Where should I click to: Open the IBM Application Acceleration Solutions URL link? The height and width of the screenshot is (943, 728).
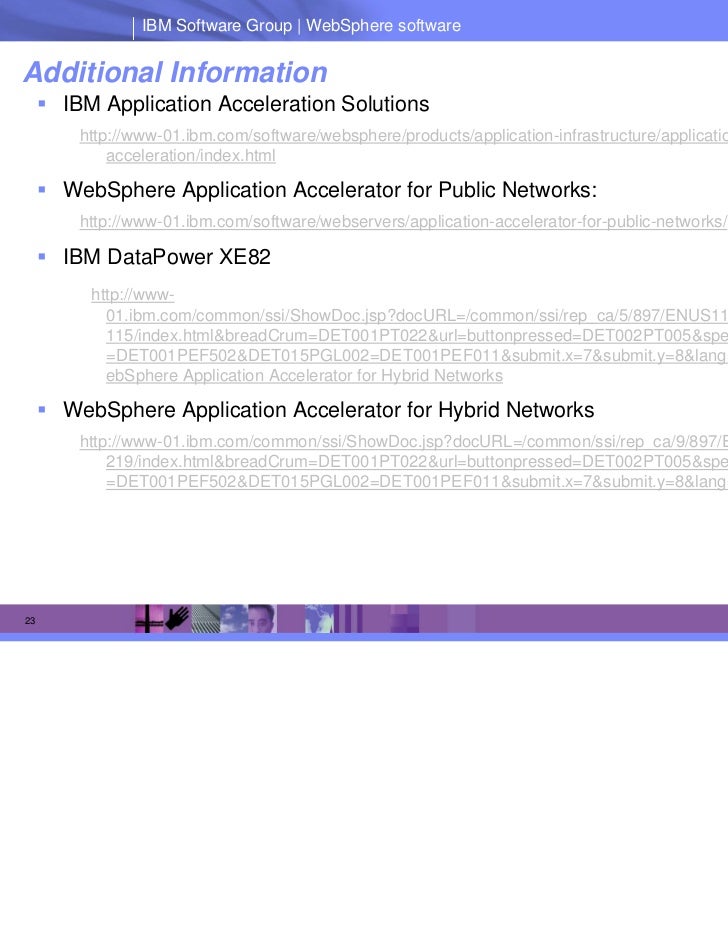click(403, 145)
